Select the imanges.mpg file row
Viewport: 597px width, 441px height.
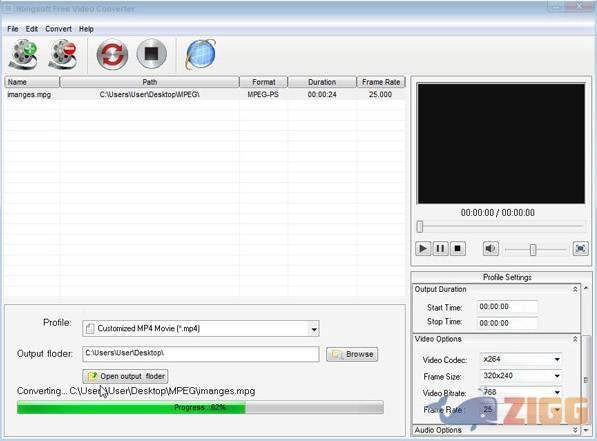(205, 94)
